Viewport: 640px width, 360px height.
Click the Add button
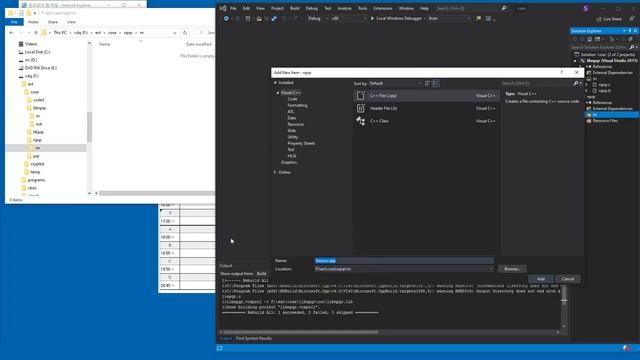pos(541,279)
